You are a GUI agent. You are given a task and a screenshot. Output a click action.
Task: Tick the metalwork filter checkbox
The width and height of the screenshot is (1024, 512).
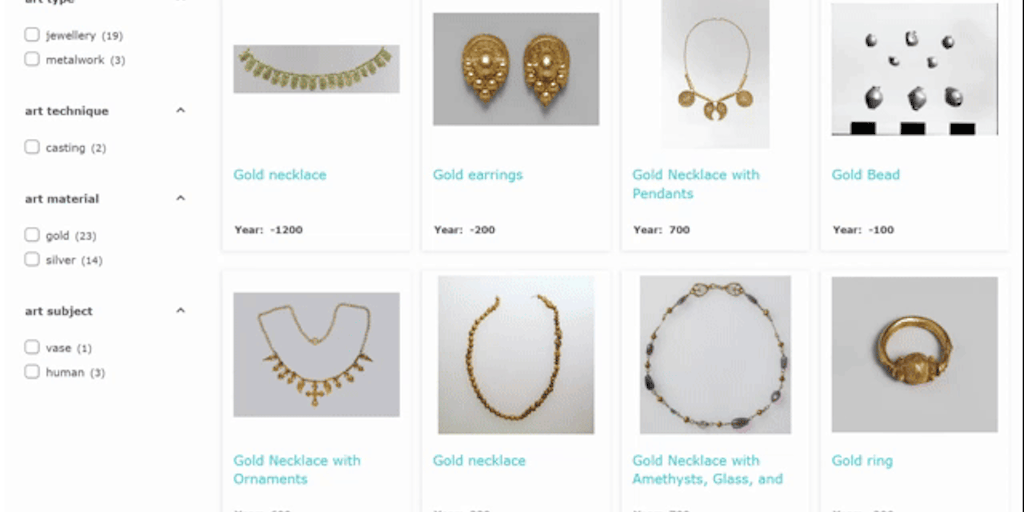[x=32, y=59]
